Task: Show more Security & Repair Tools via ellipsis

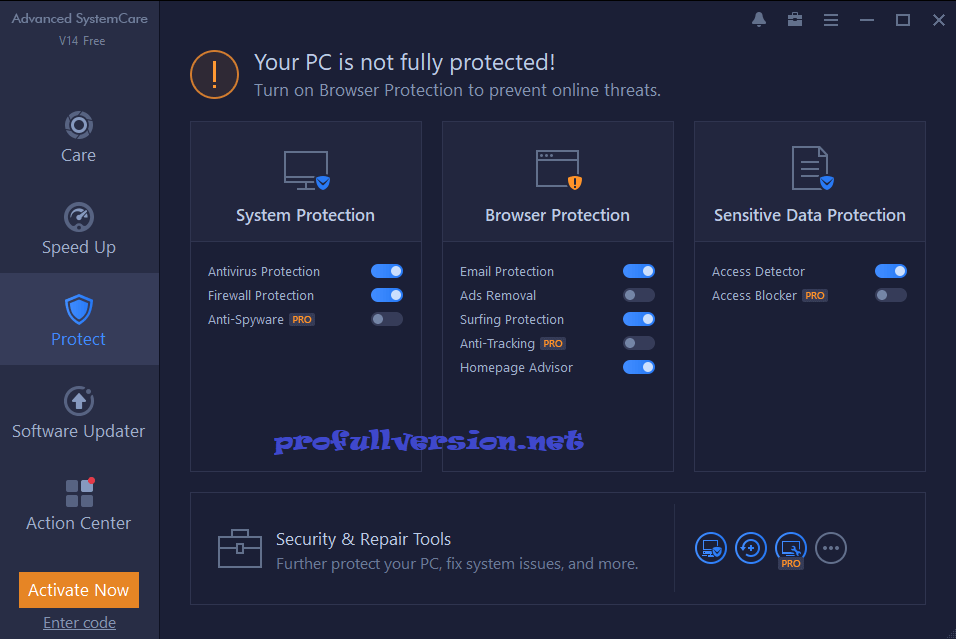Action: 831,547
